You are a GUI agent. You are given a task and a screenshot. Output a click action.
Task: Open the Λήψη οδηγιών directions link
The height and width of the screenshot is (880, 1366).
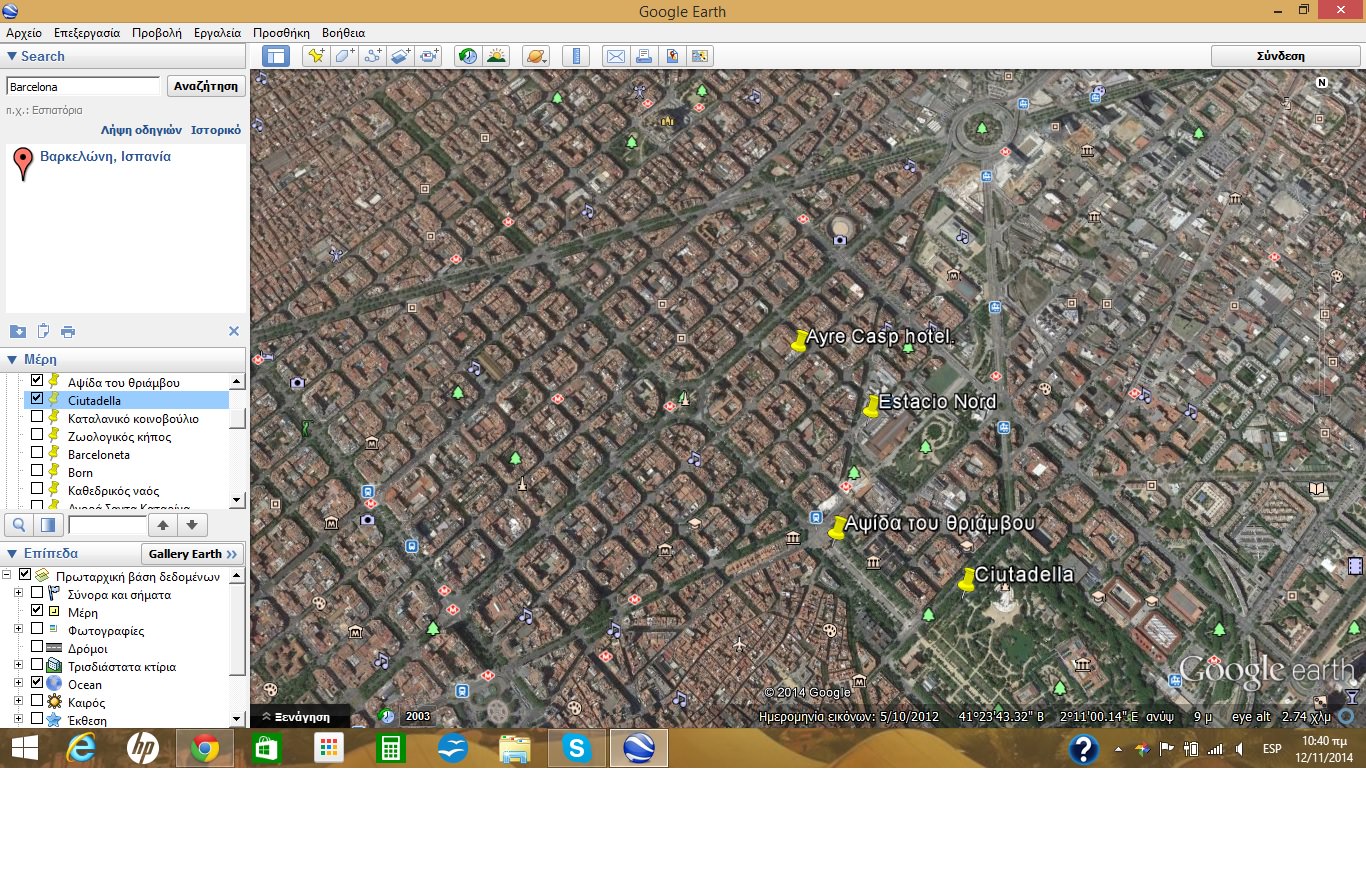pos(141,130)
